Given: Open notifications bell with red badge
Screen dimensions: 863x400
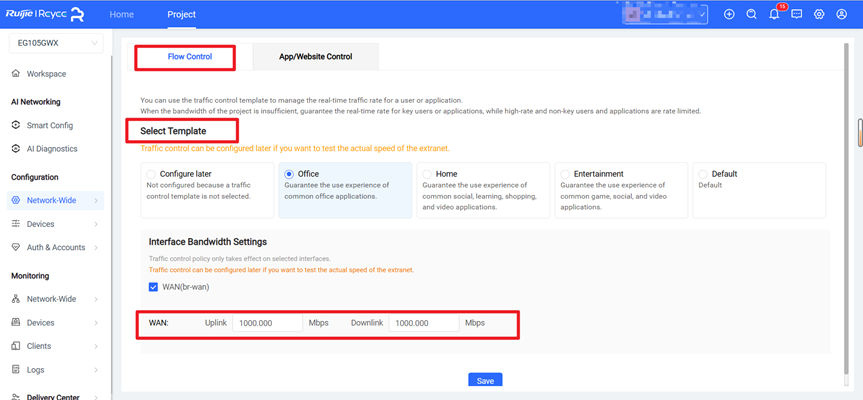Looking at the screenshot, I should pos(774,15).
